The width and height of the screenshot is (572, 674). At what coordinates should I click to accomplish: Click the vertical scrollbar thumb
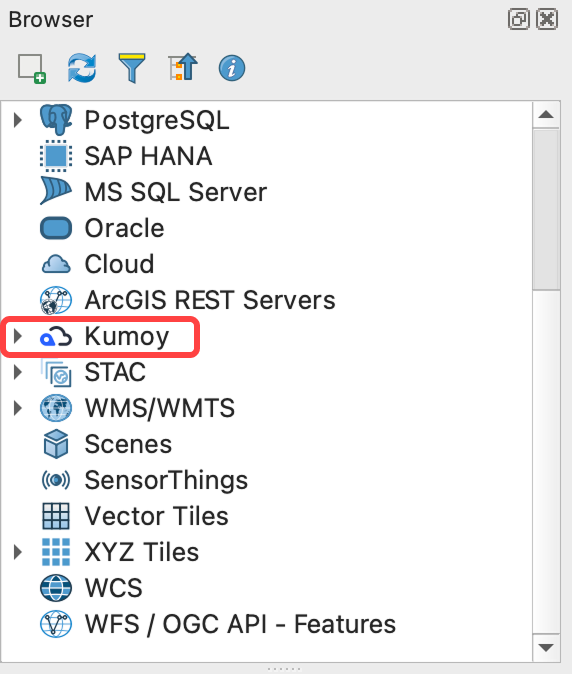click(x=546, y=210)
